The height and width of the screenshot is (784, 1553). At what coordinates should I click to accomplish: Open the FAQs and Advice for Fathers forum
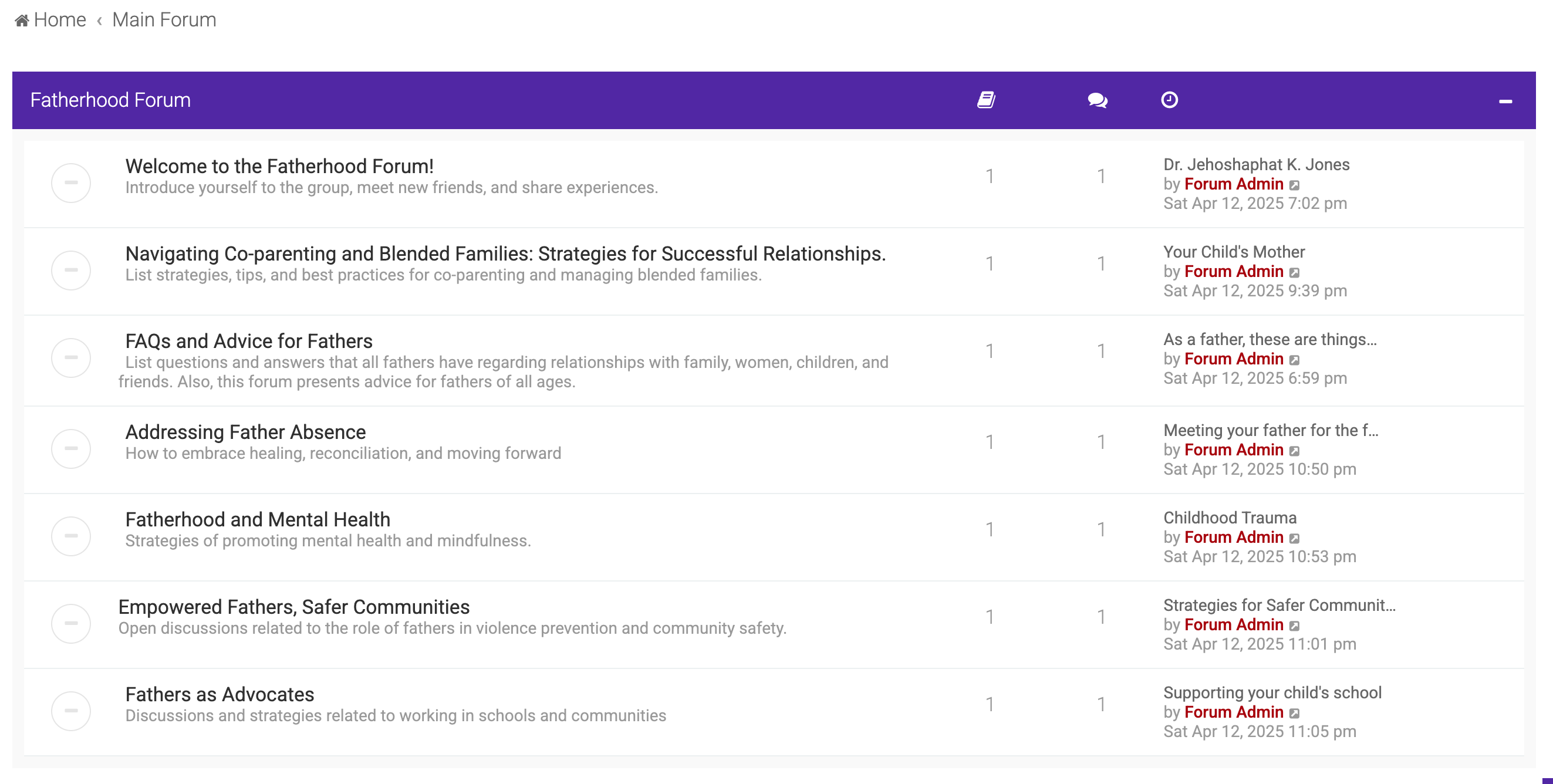[248, 340]
